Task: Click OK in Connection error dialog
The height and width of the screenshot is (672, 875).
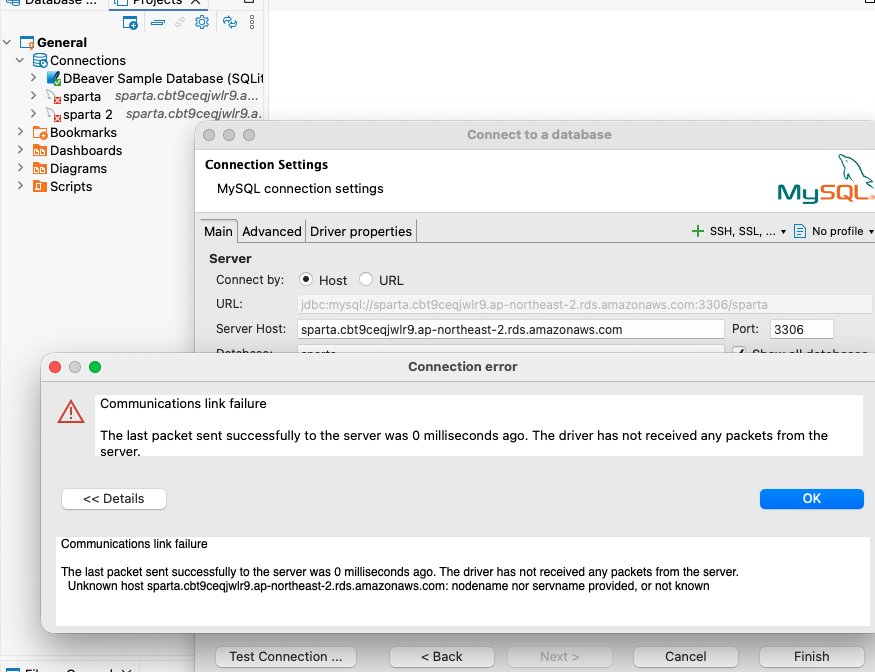Action: point(811,498)
